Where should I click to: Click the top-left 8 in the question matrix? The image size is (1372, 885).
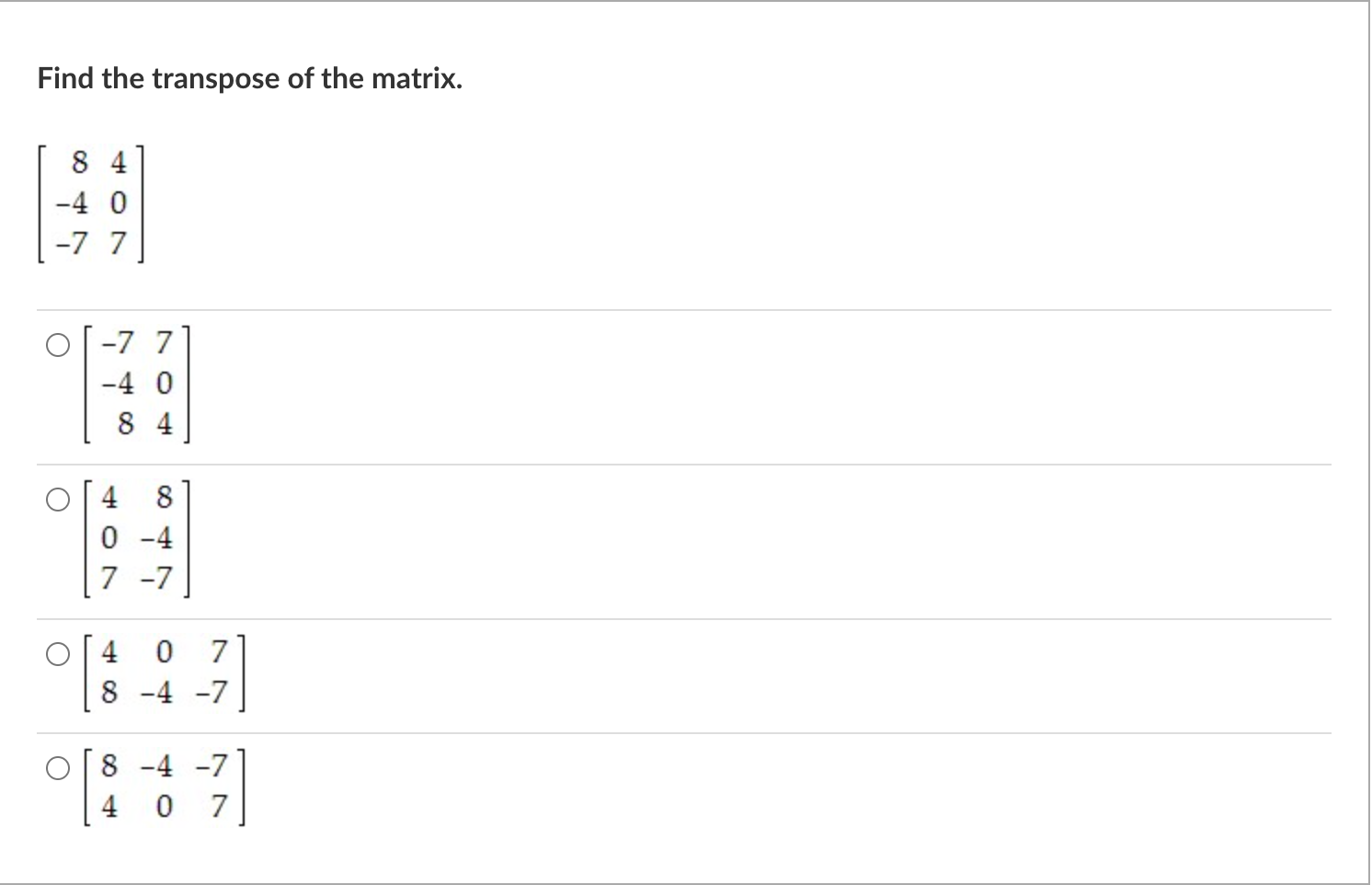80,163
